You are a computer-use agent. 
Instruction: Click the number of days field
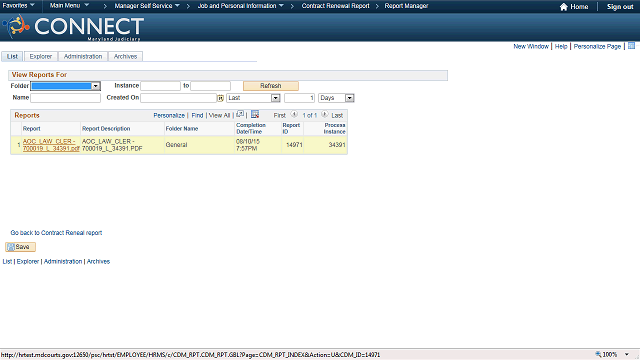(300, 98)
